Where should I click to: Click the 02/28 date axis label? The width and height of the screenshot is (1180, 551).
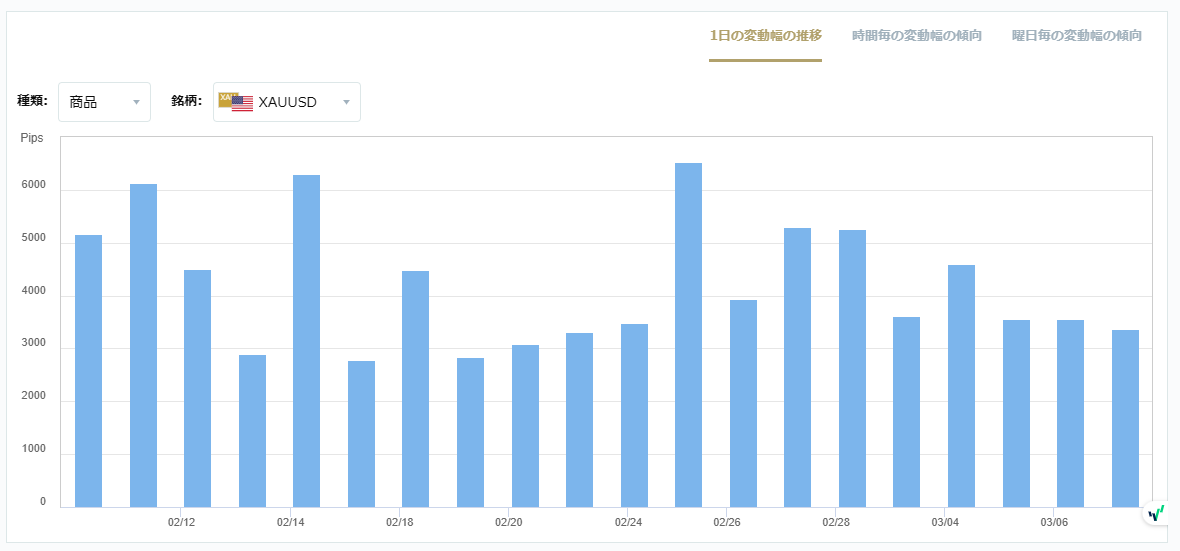[836, 522]
